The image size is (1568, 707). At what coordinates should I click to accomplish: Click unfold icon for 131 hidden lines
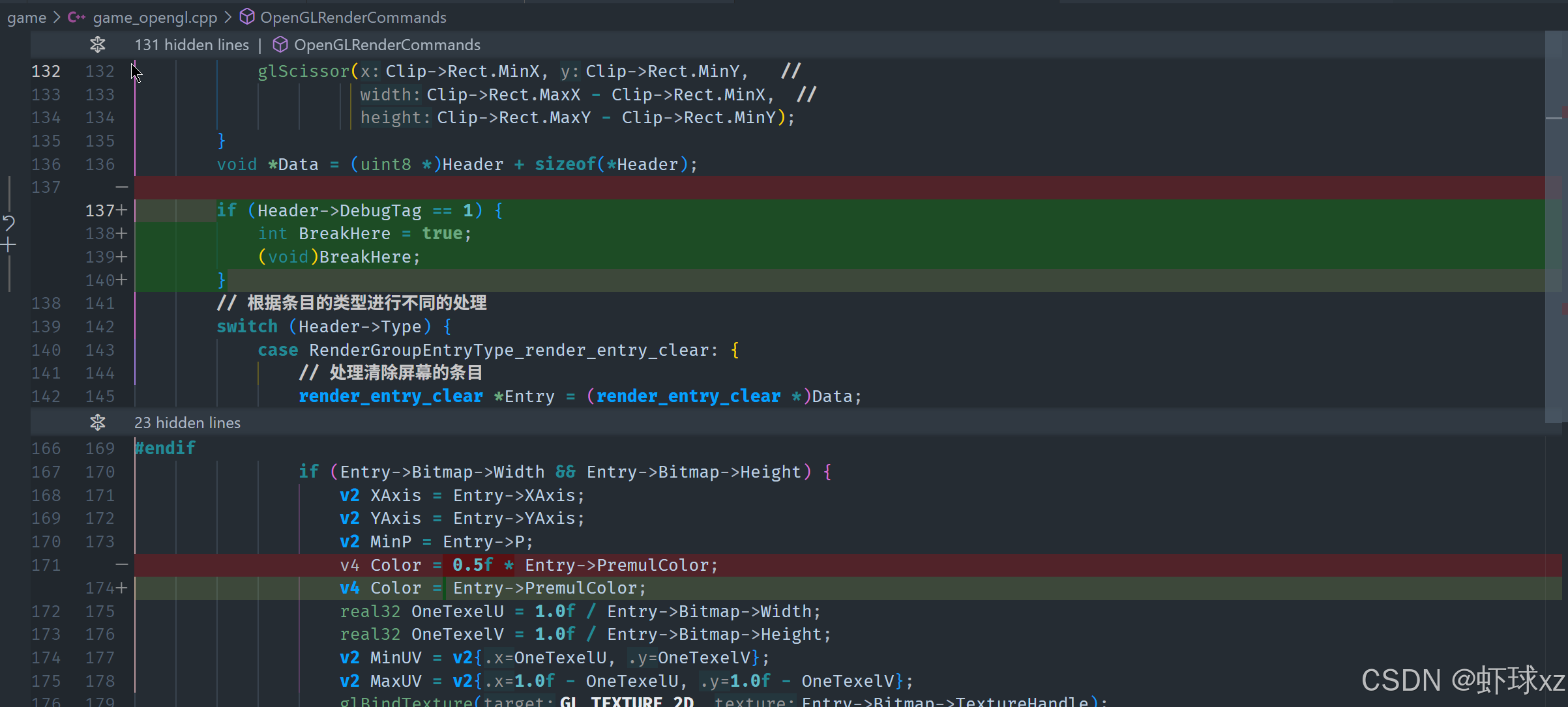pos(98,44)
